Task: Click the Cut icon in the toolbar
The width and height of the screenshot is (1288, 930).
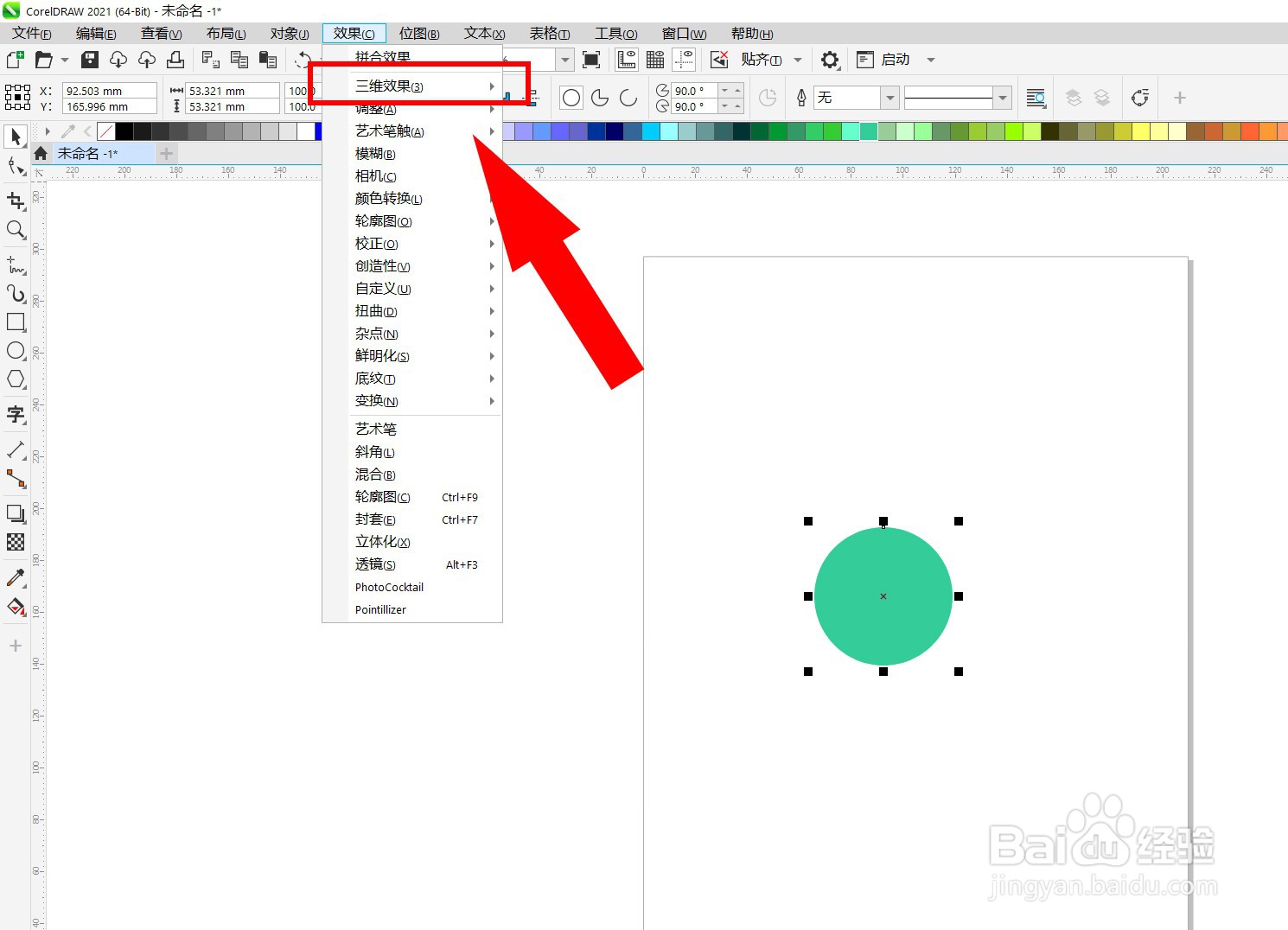Action: click(x=210, y=60)
